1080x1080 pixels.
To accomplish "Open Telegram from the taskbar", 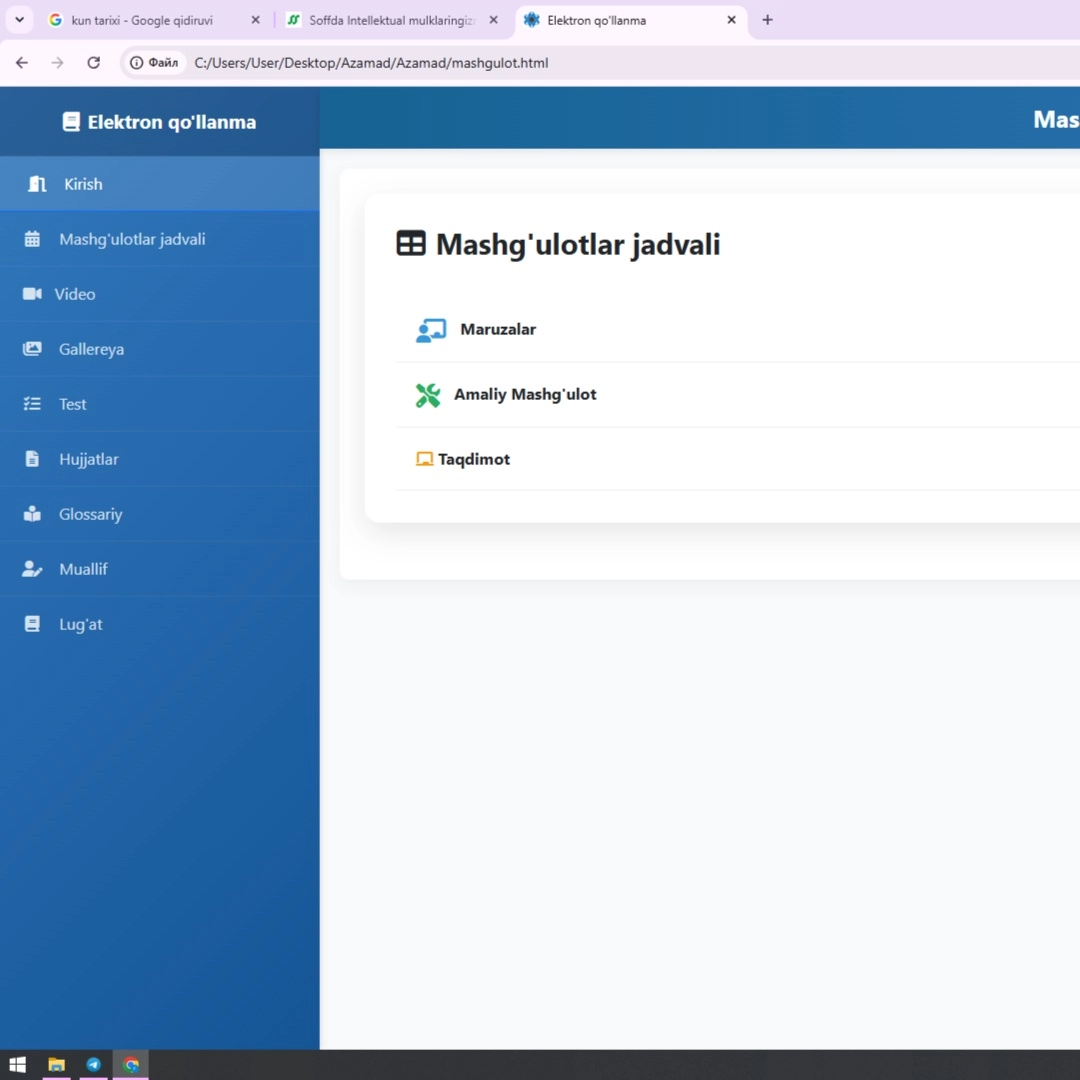I will pyautogui.click(x=93, y=1065).
